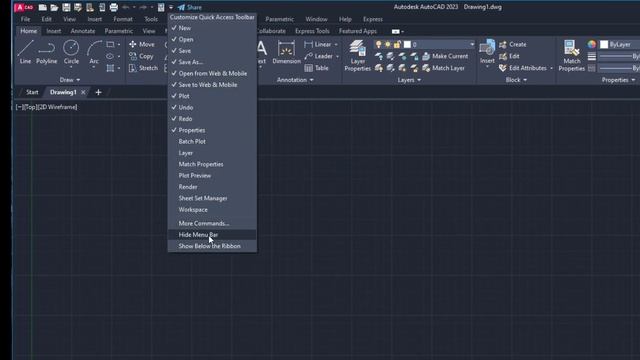Screen dimensions: 640x360
Task: Add Workspace to the toolbar
Action: tap(212, 209)
